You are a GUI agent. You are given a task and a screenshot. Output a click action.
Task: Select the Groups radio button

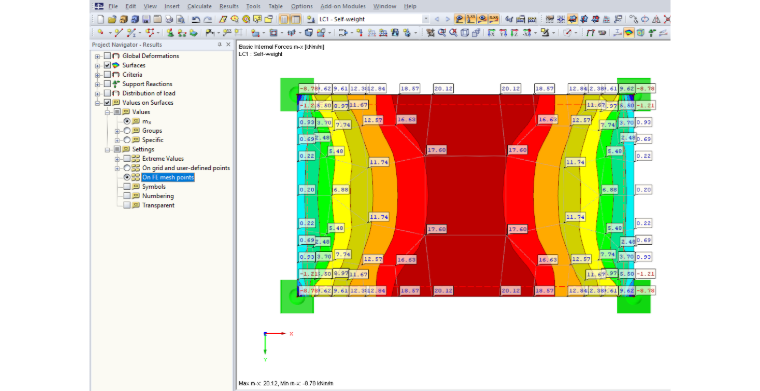127,131
